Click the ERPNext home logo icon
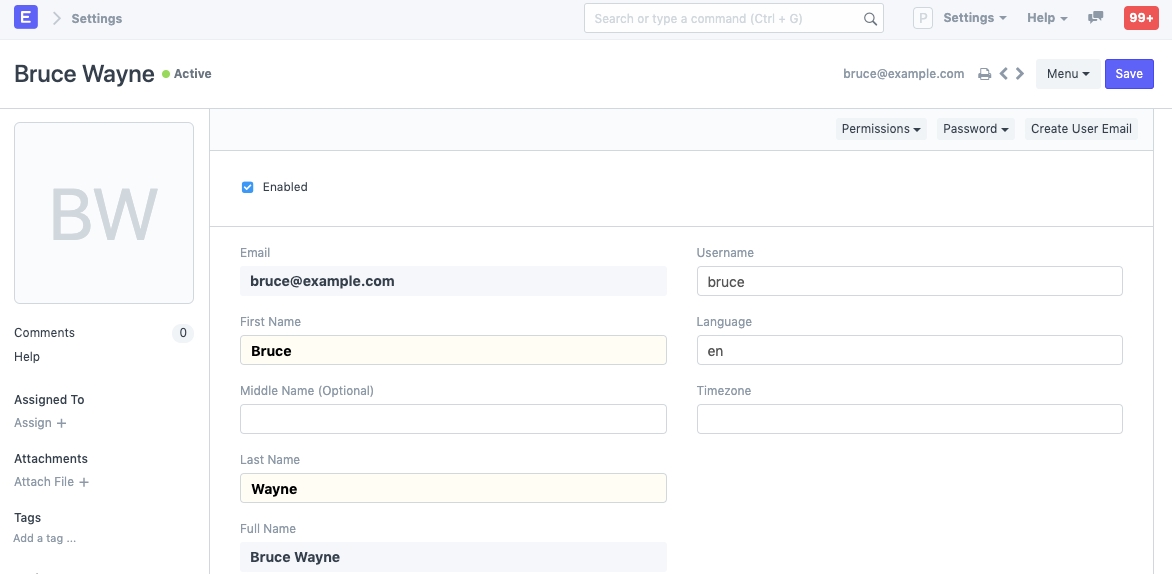 coord(26,18)
